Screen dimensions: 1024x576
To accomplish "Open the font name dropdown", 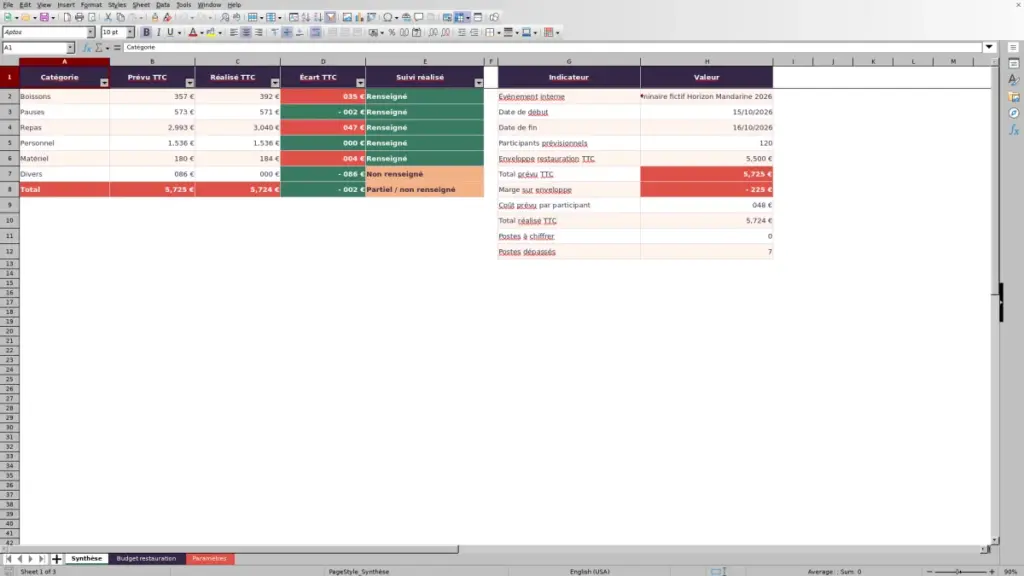I will pos(90,33).
